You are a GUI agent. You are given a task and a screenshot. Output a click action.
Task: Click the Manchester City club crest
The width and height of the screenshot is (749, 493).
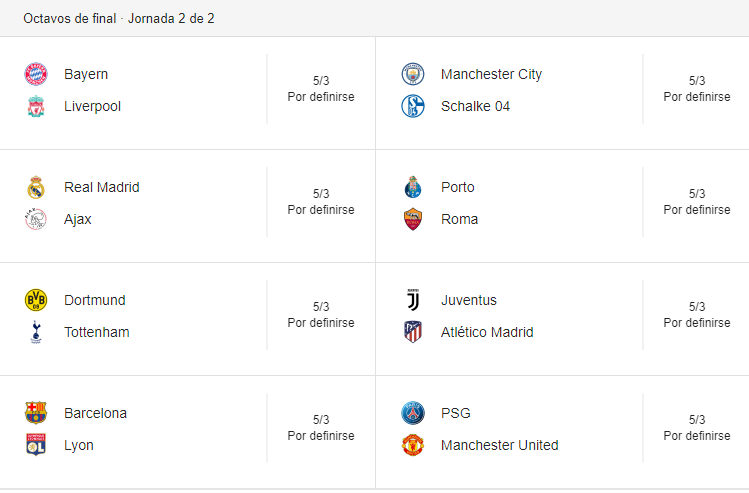413,74
